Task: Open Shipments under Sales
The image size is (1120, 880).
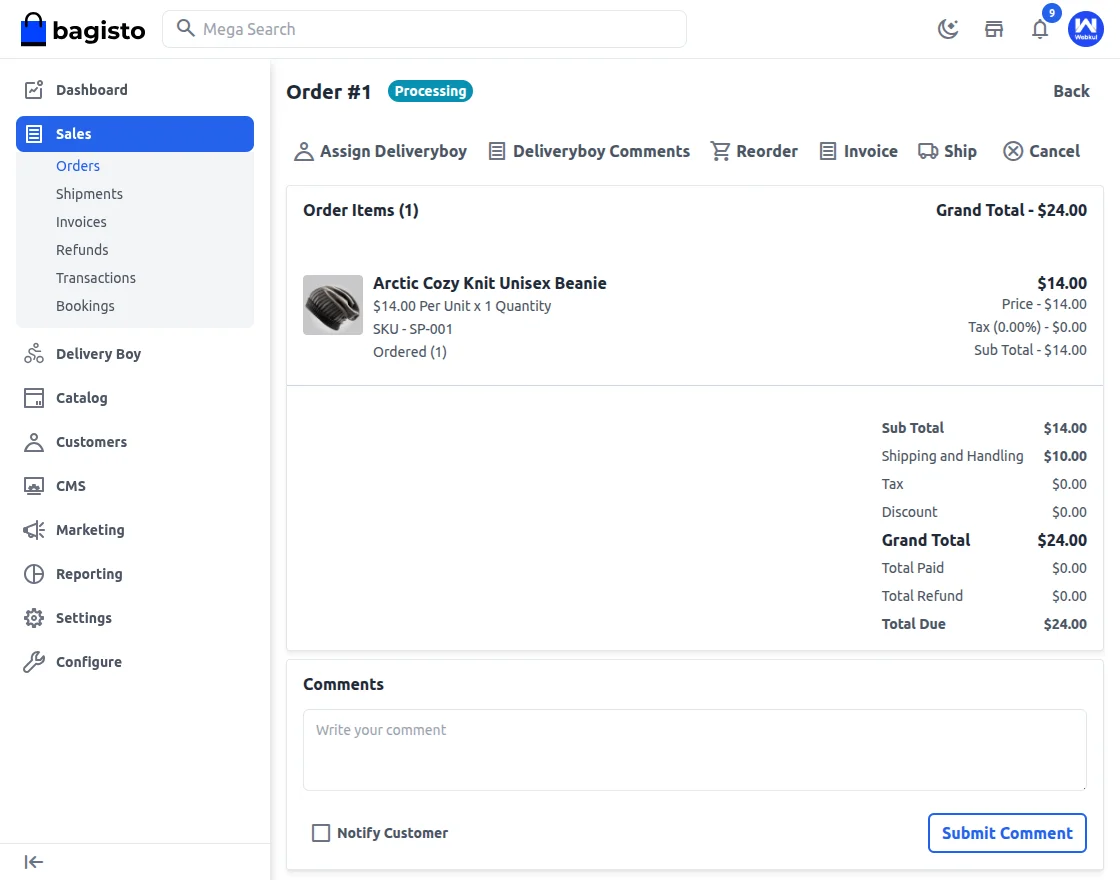Action: (89, 194)
